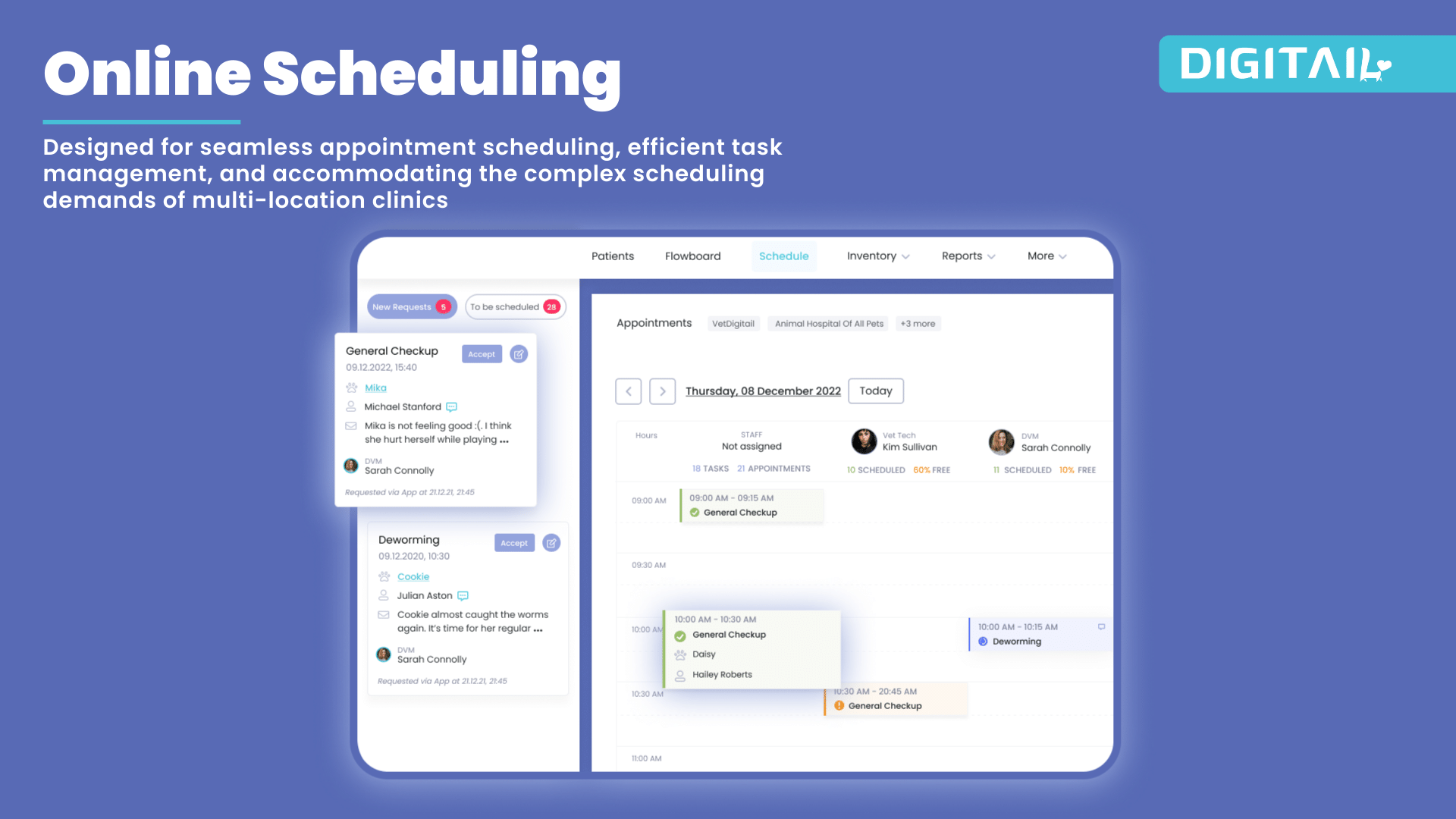Navigate to next day using right arrow

[x=662, y=391]
